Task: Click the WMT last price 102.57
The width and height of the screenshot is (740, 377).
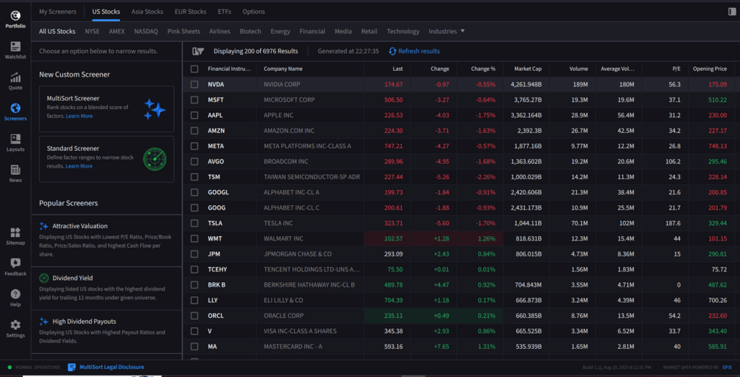Action: [394, 239]
